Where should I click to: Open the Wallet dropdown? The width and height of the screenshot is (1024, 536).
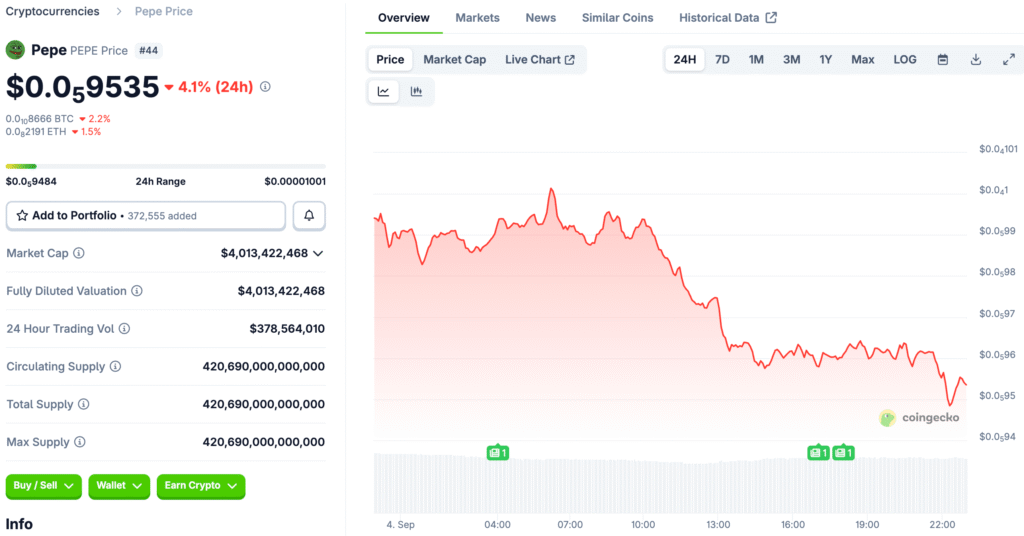pyautogui.click(x=119, y=486)
